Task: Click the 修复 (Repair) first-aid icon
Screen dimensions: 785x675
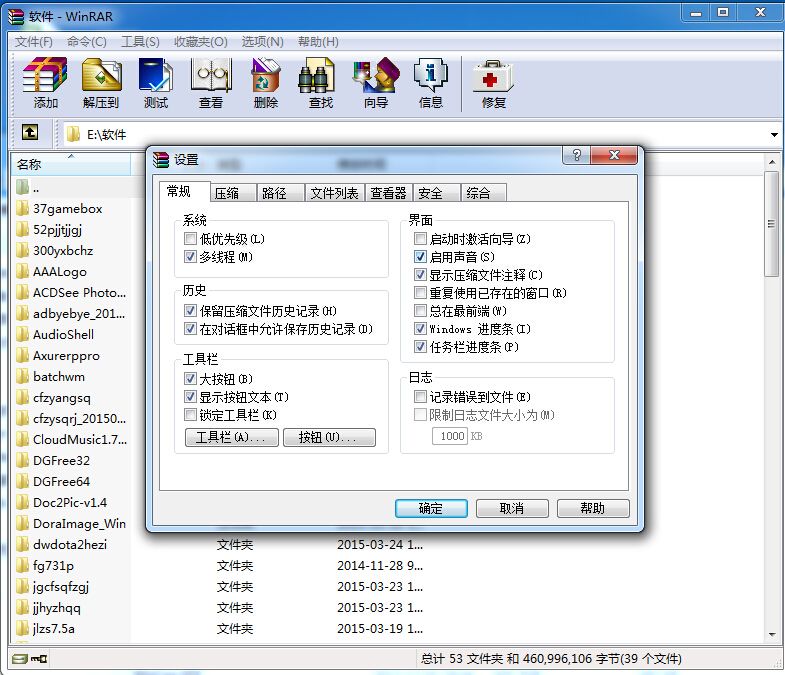Action: 494,76
